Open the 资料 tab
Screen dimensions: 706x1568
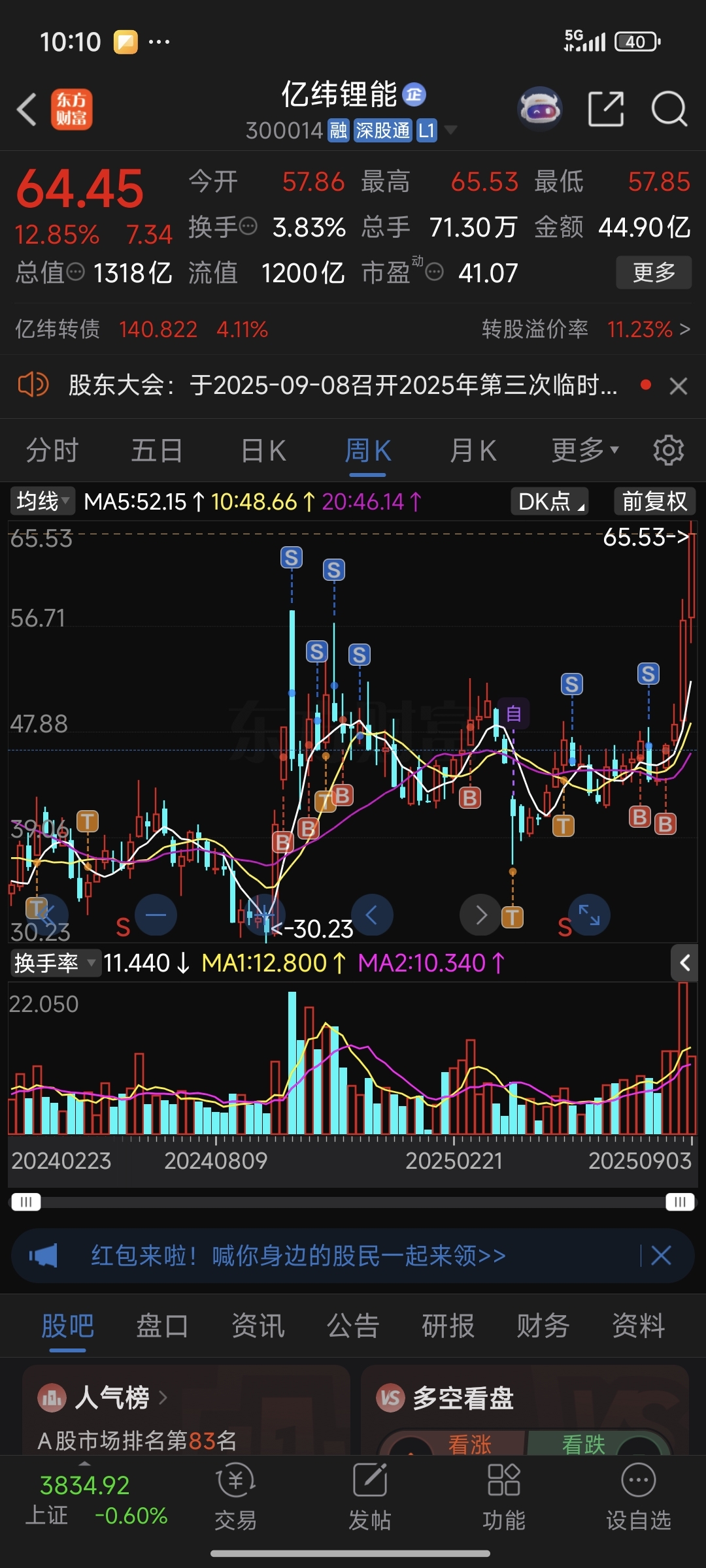point(638,1326)
